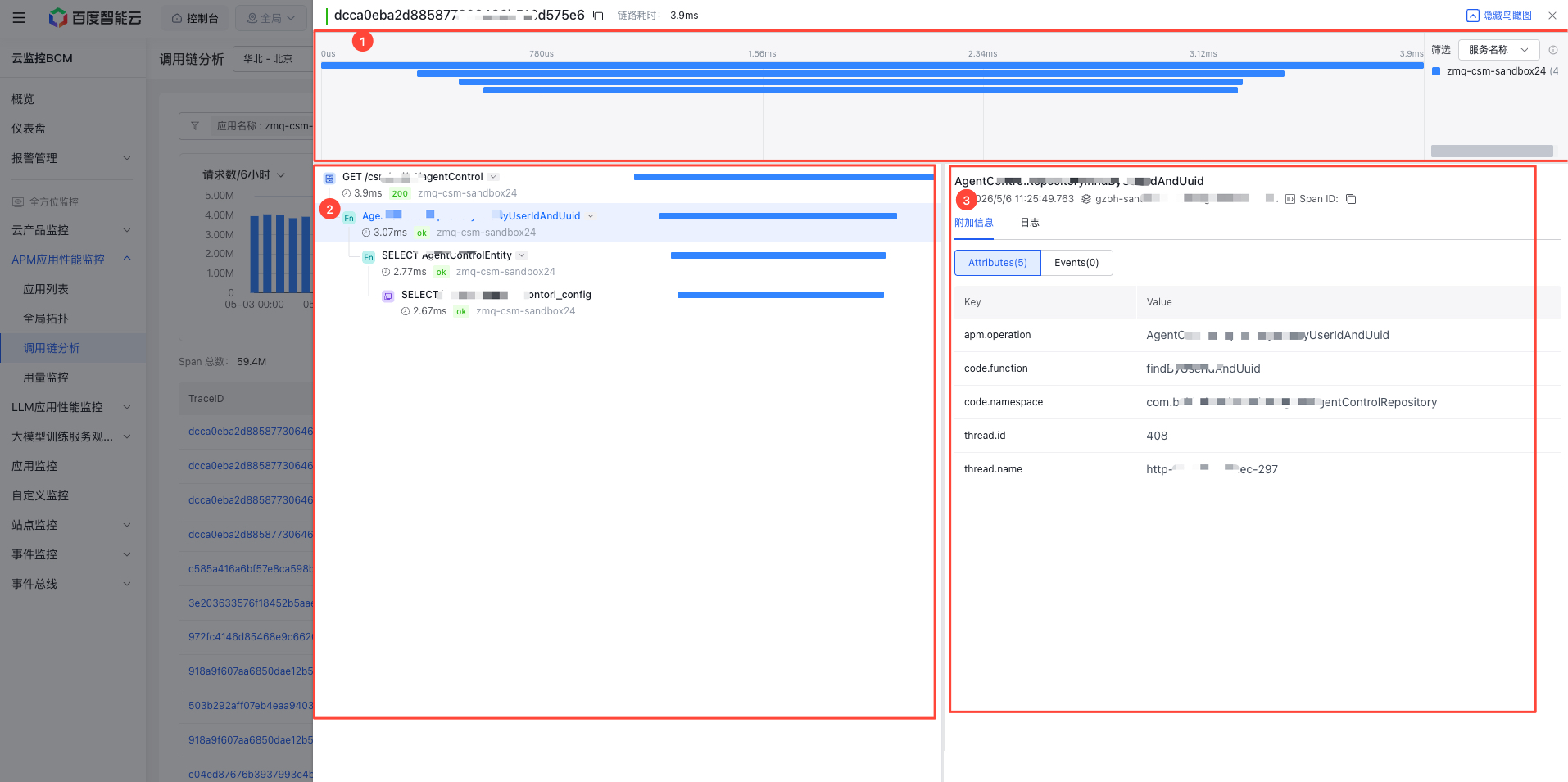
Task: Click the Fn icon of the highlighted UserIdAndUuid span
Action: pyautogui.click(x=349, y=217)
